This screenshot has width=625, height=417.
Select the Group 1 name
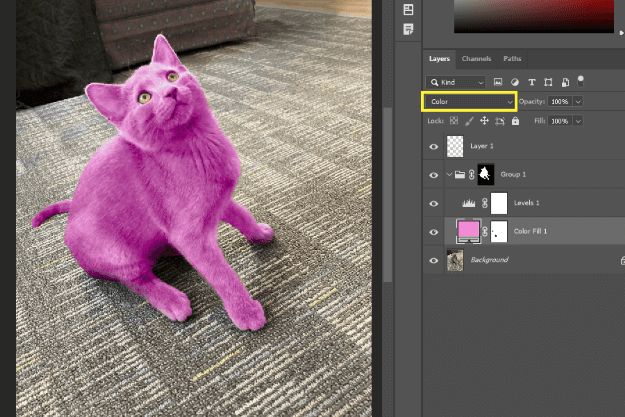coord(513,174)
